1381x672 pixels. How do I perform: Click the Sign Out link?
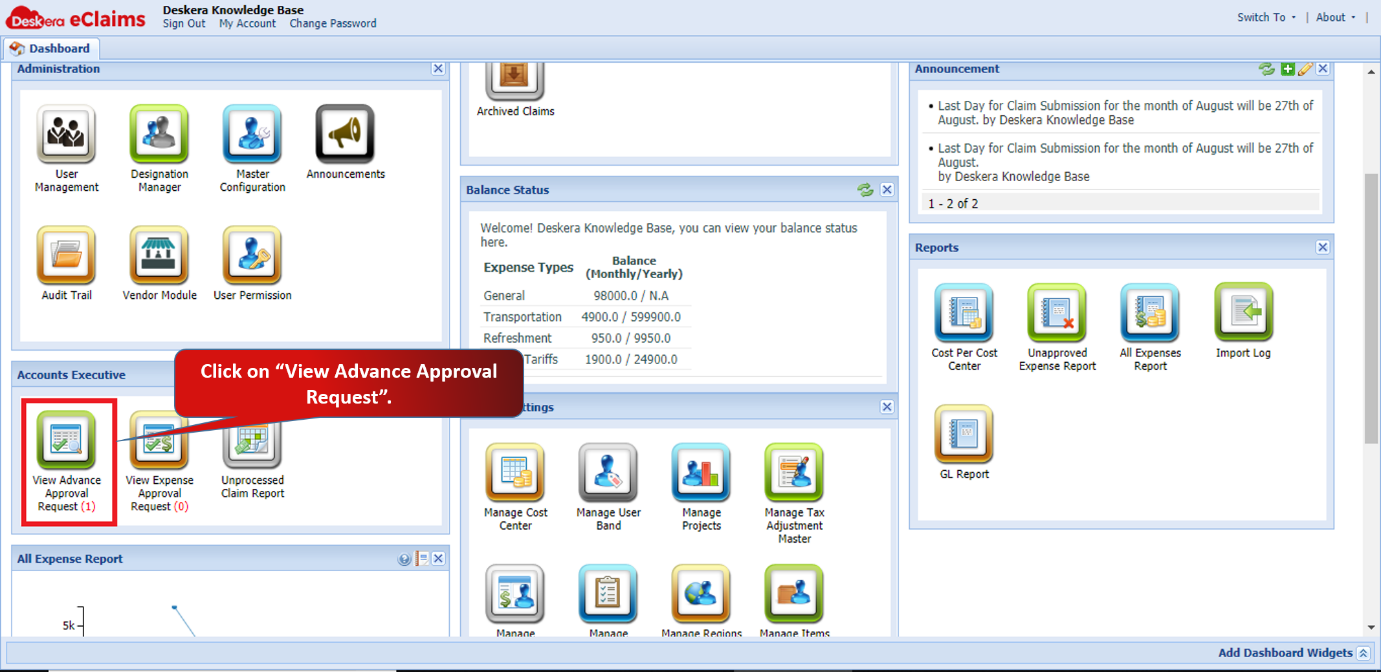click(x=184, y=24)
